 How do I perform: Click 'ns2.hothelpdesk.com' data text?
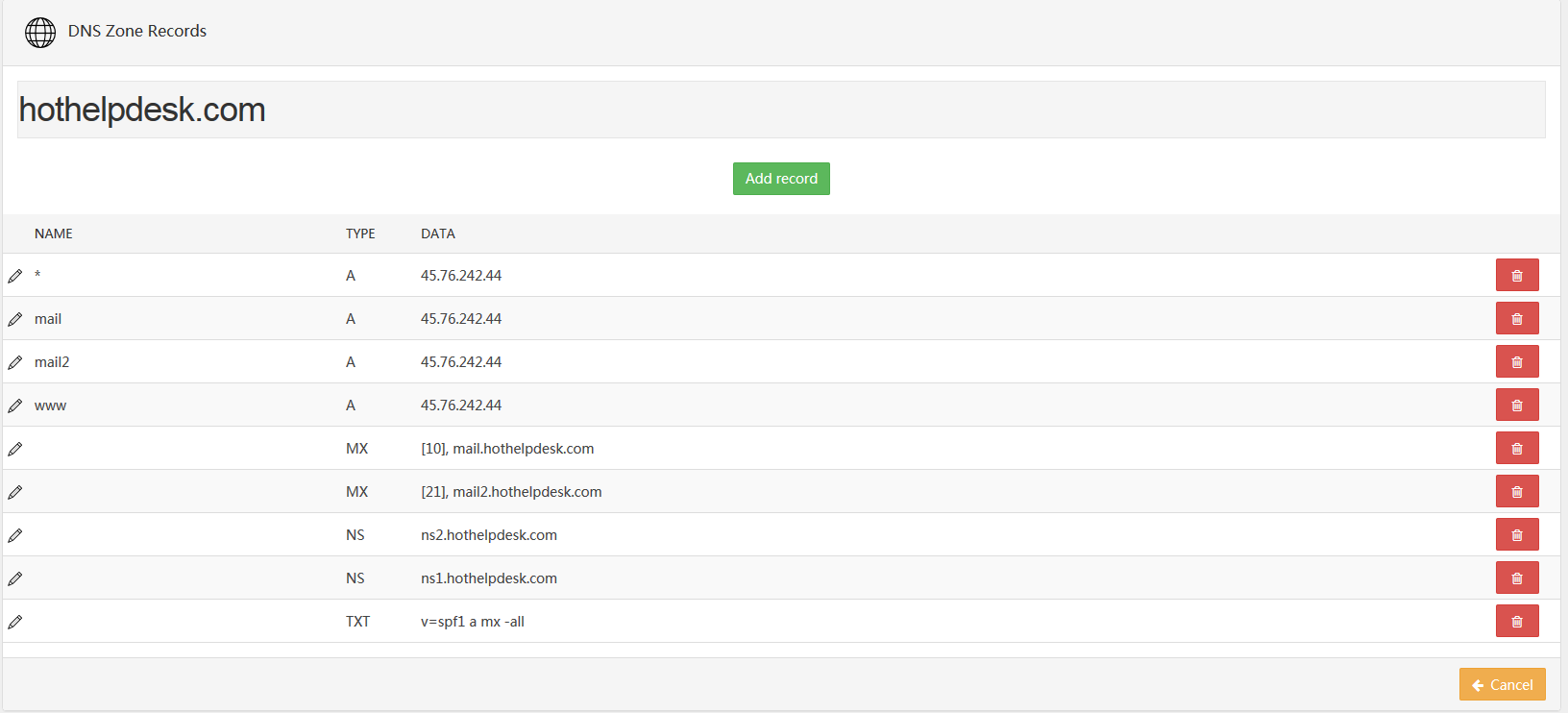click(x=489, y=535)
